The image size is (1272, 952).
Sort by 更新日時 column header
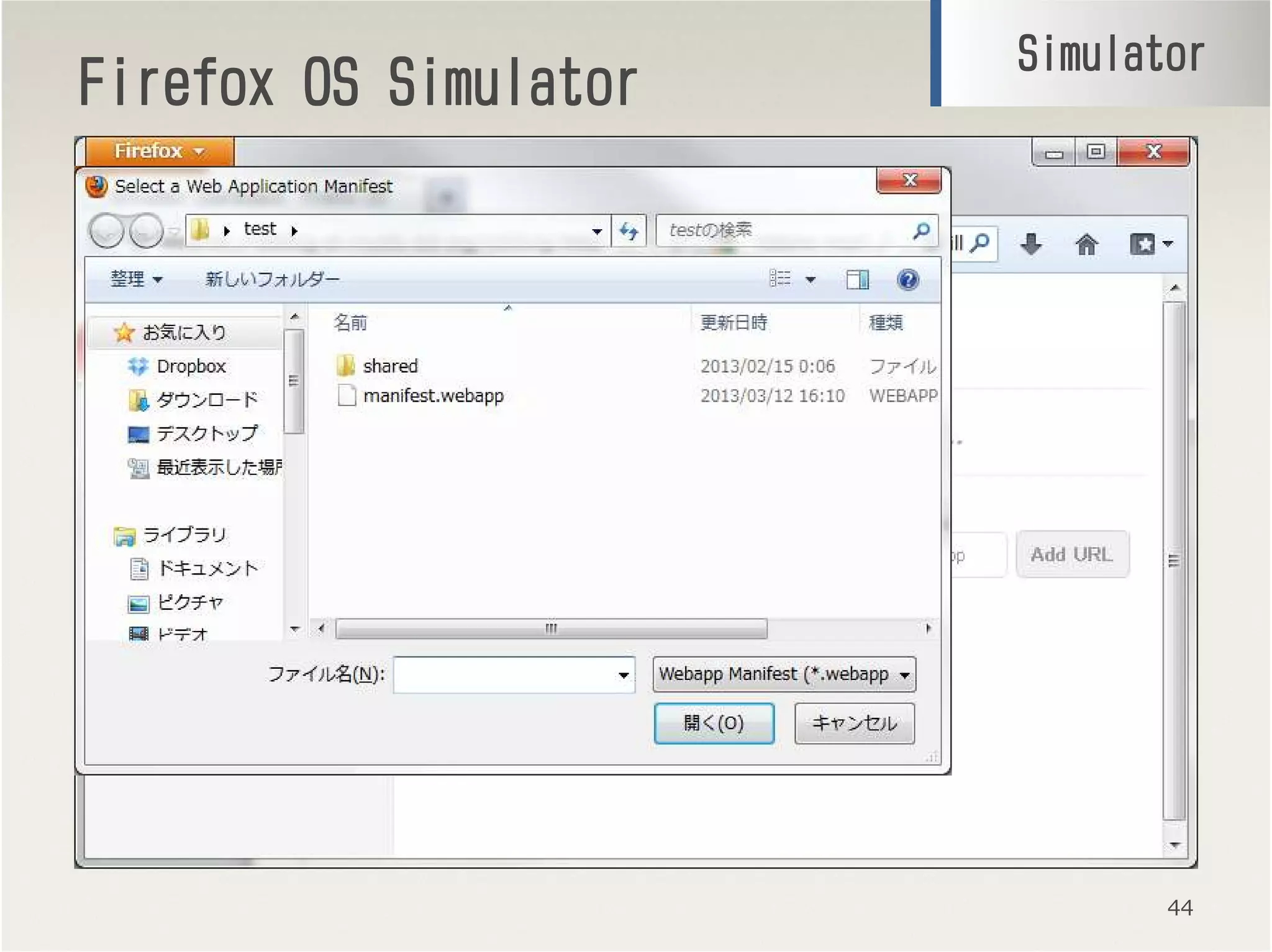click(x=734, y=322)
